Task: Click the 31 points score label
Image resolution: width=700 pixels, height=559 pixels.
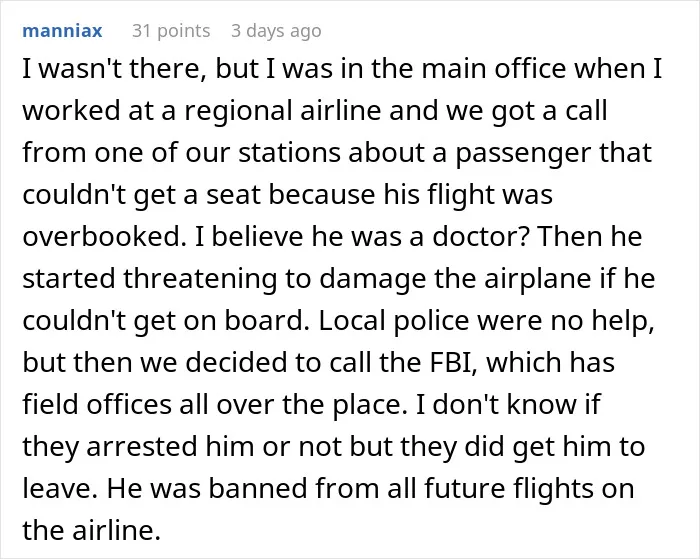Action: point(171,31)
